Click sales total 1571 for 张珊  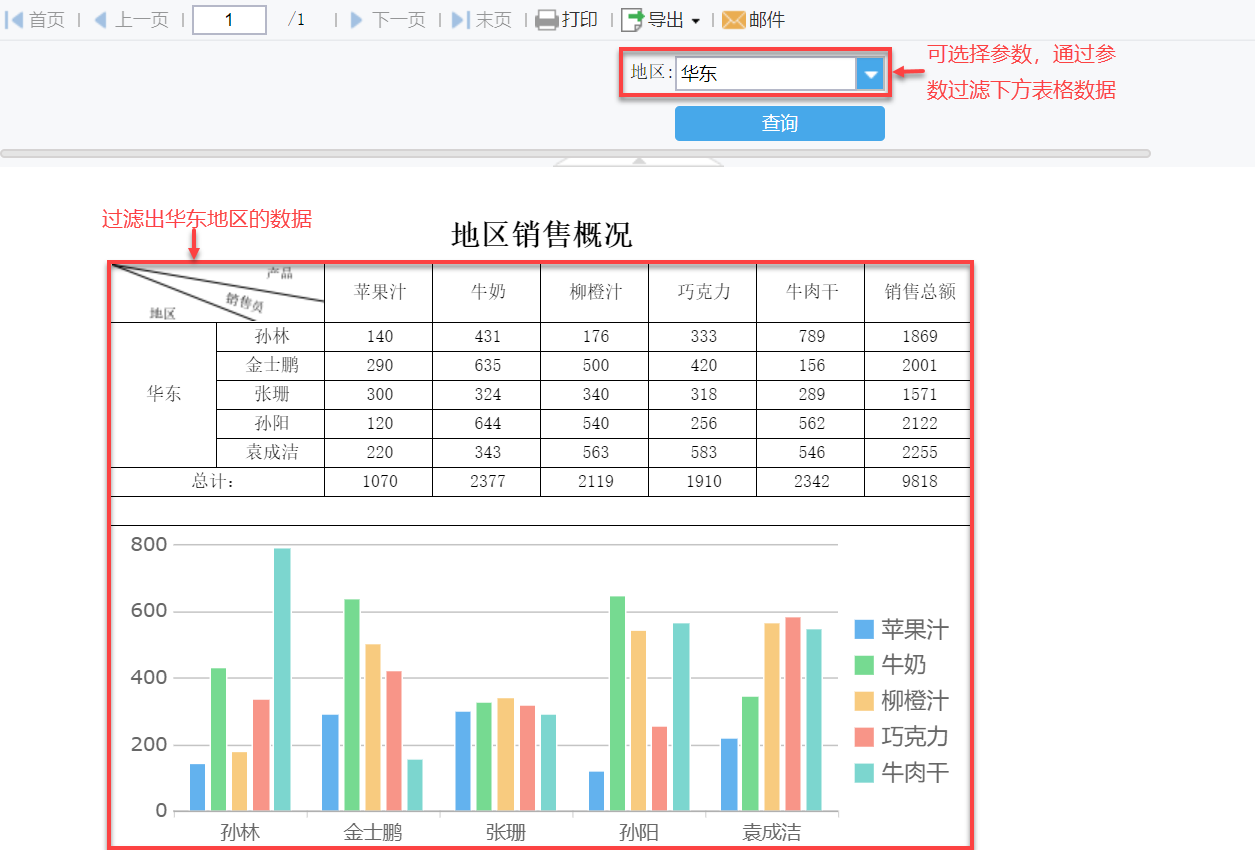point(919,394)
